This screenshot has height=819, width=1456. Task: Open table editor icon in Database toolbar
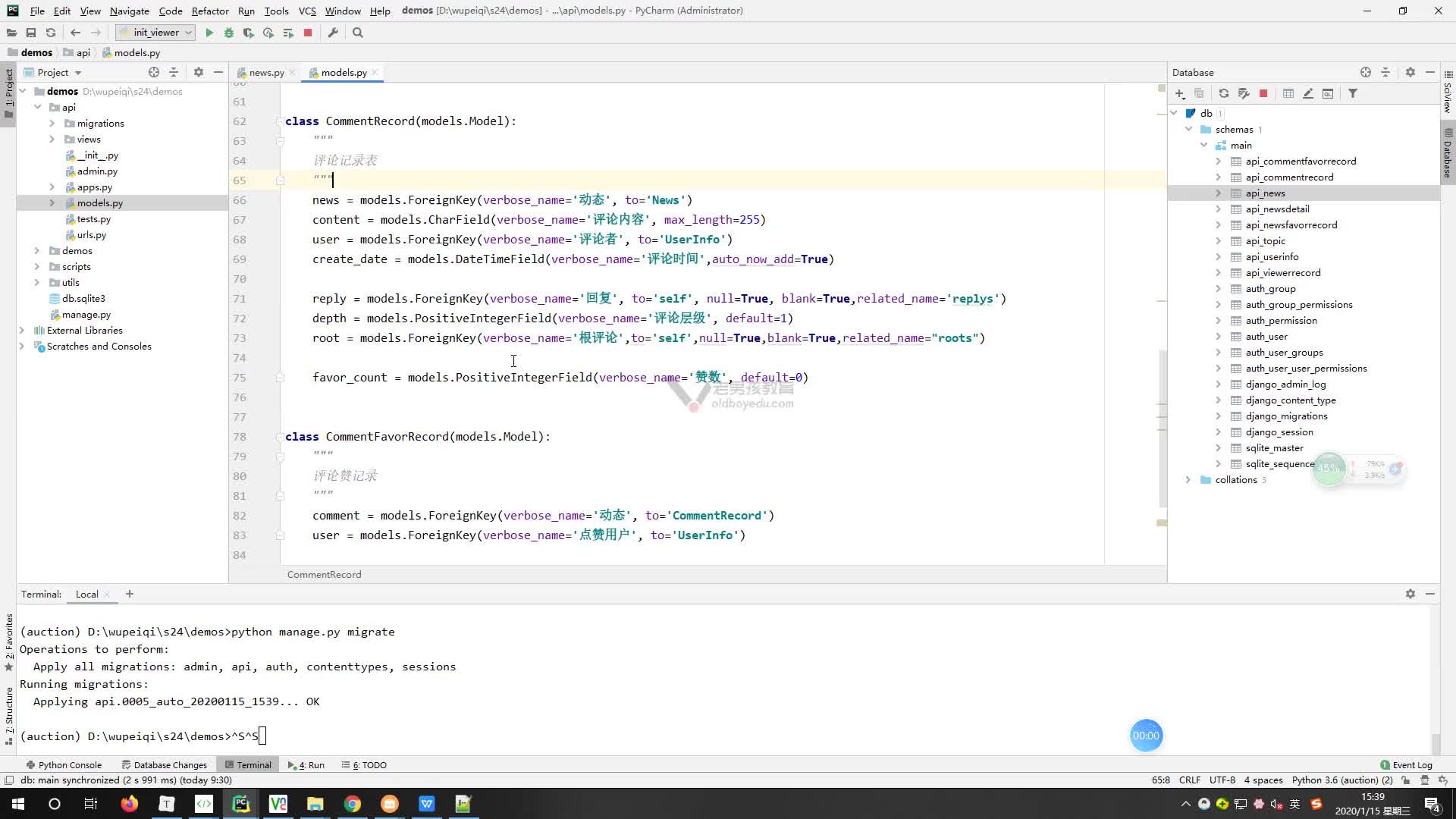[x=1288, y=93]
